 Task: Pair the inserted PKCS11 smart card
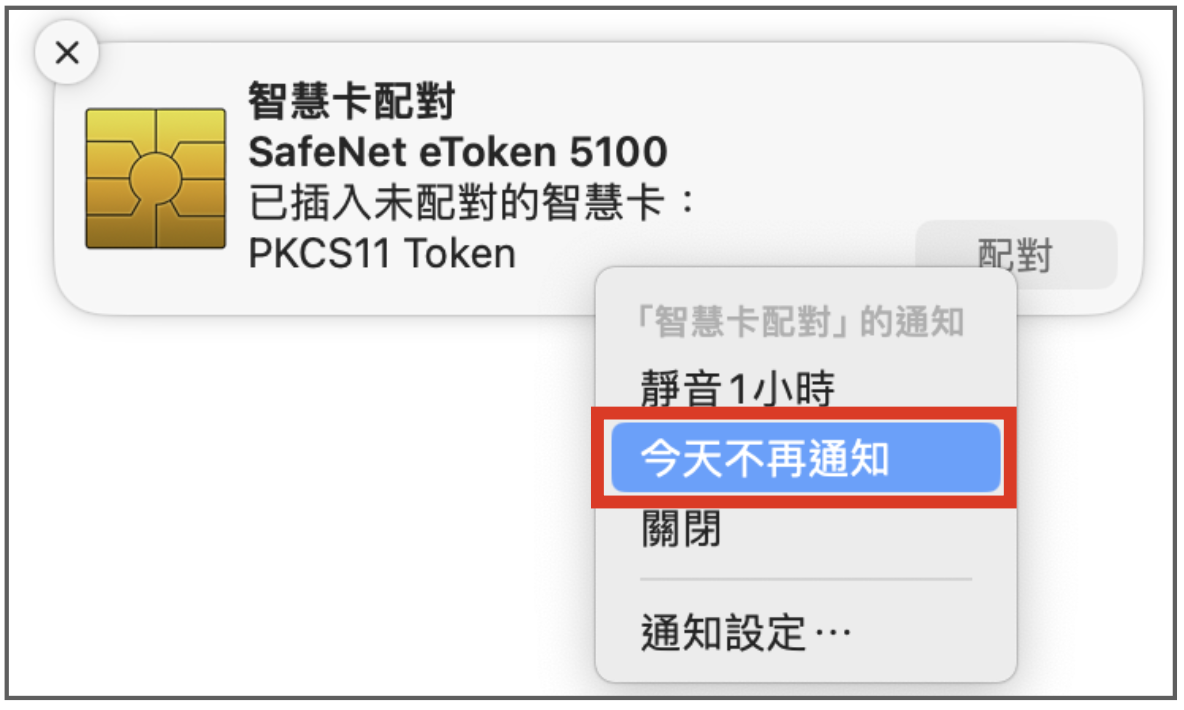tap(1016, 254)
